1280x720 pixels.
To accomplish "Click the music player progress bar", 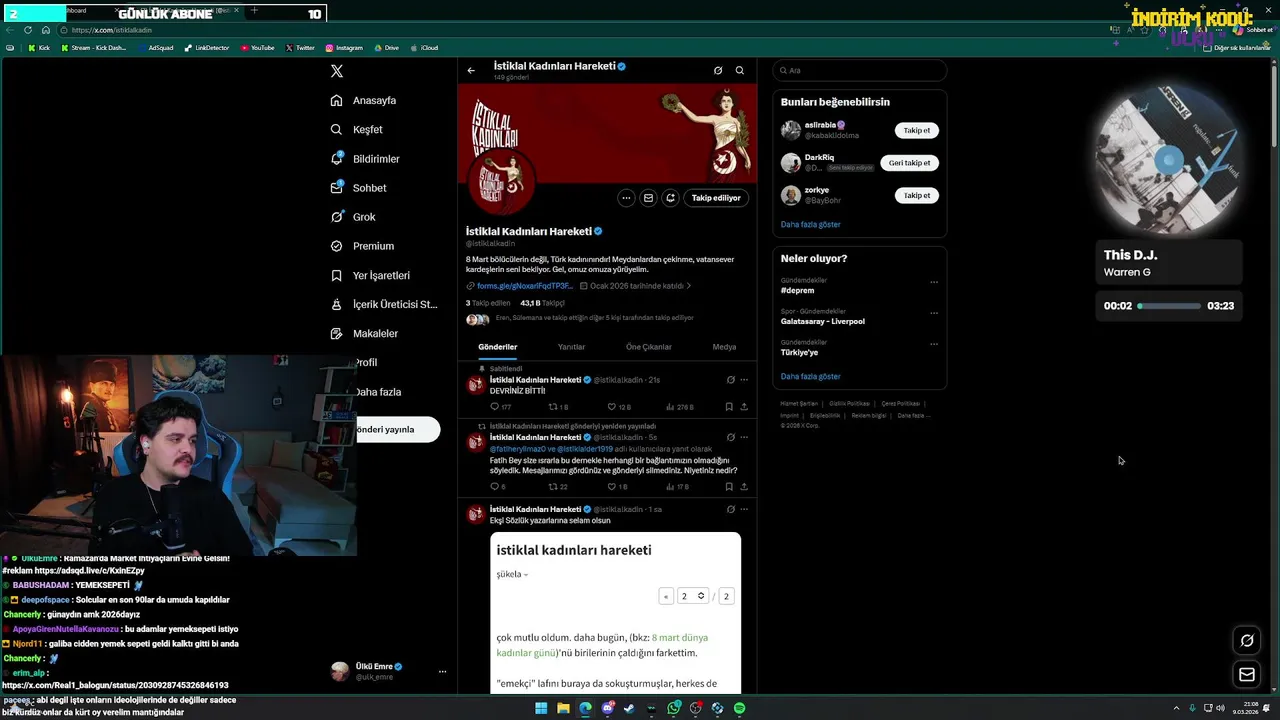I will (x=1169, y=306).
